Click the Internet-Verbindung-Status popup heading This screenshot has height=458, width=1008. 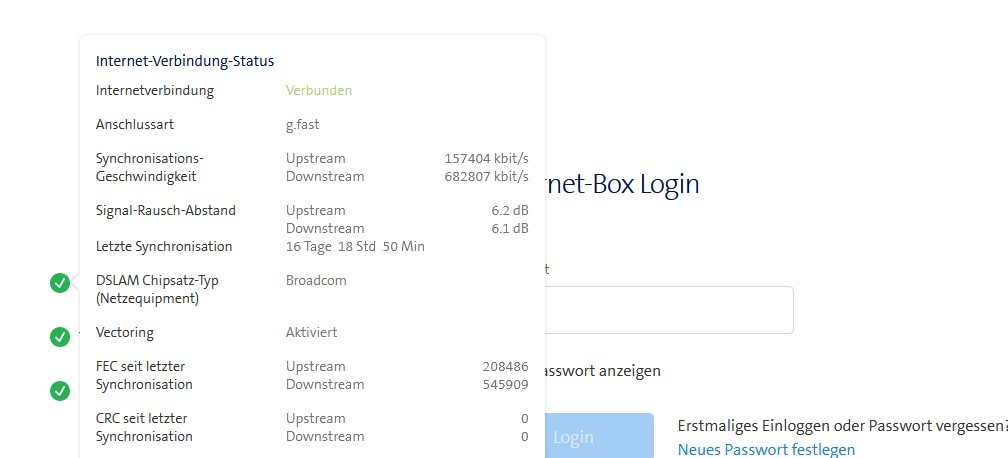coord(185,61)
